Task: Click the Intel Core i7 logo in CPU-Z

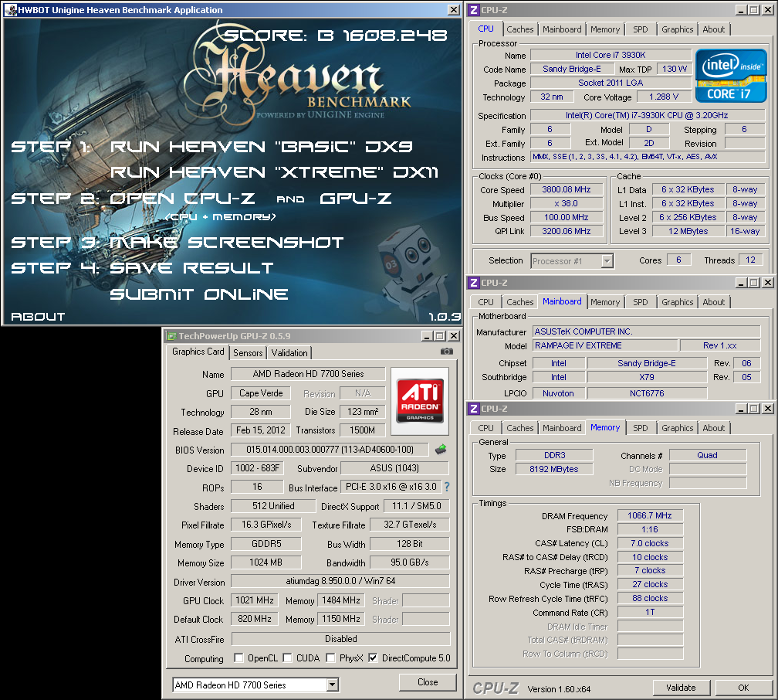Action: 731,76
